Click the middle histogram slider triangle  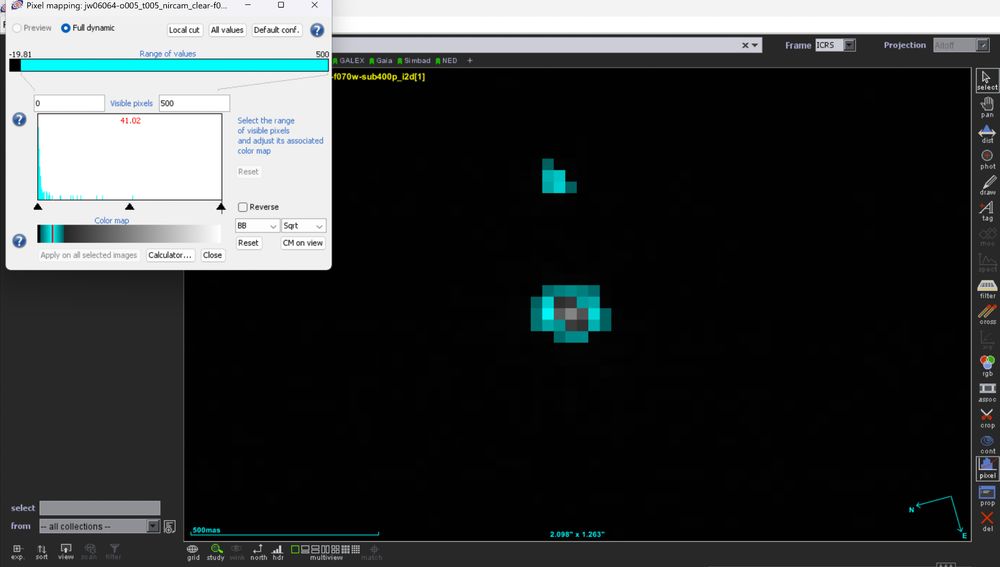(x=129, y=207)
